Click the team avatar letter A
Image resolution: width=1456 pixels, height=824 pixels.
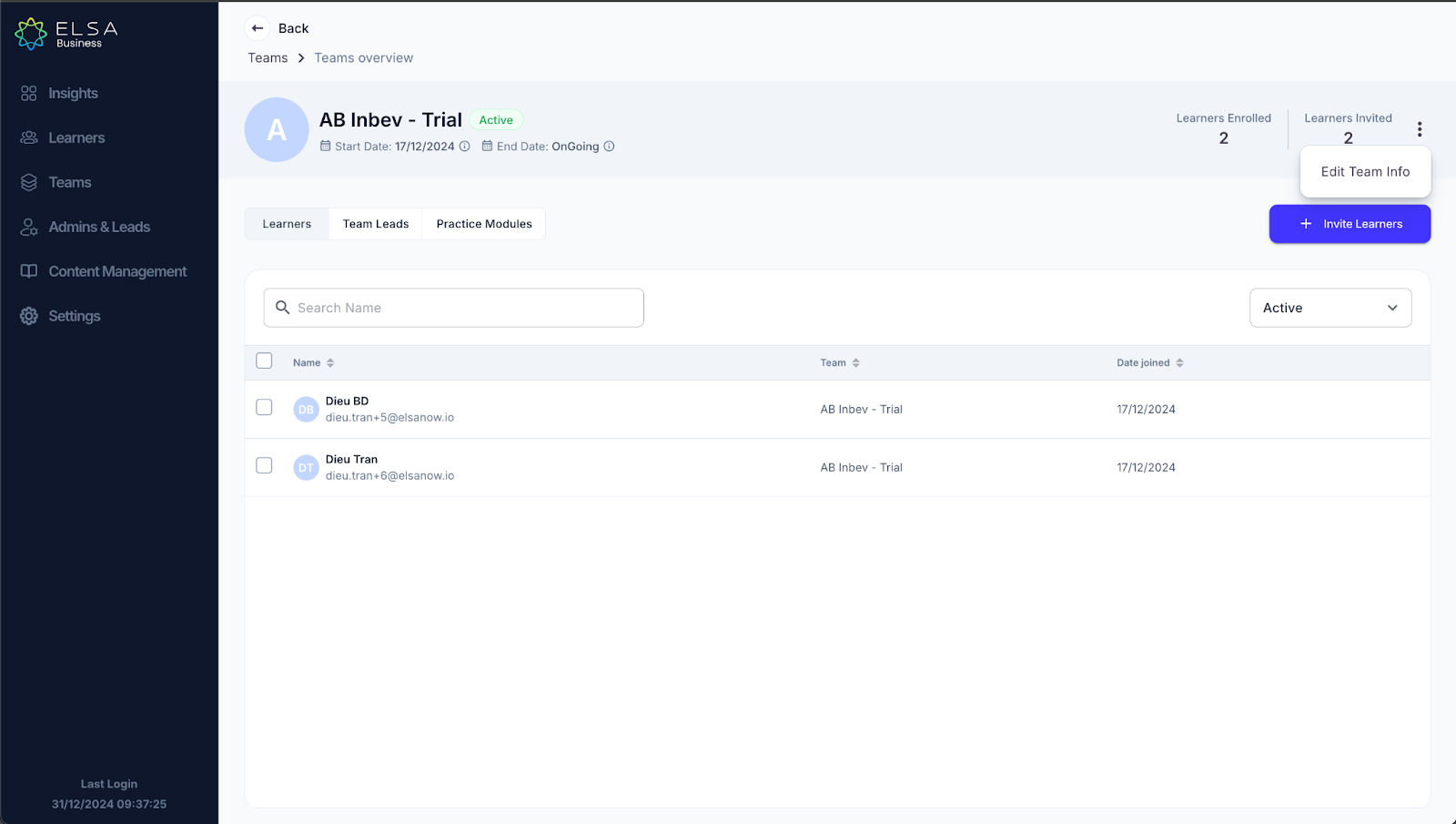point(277,129)
